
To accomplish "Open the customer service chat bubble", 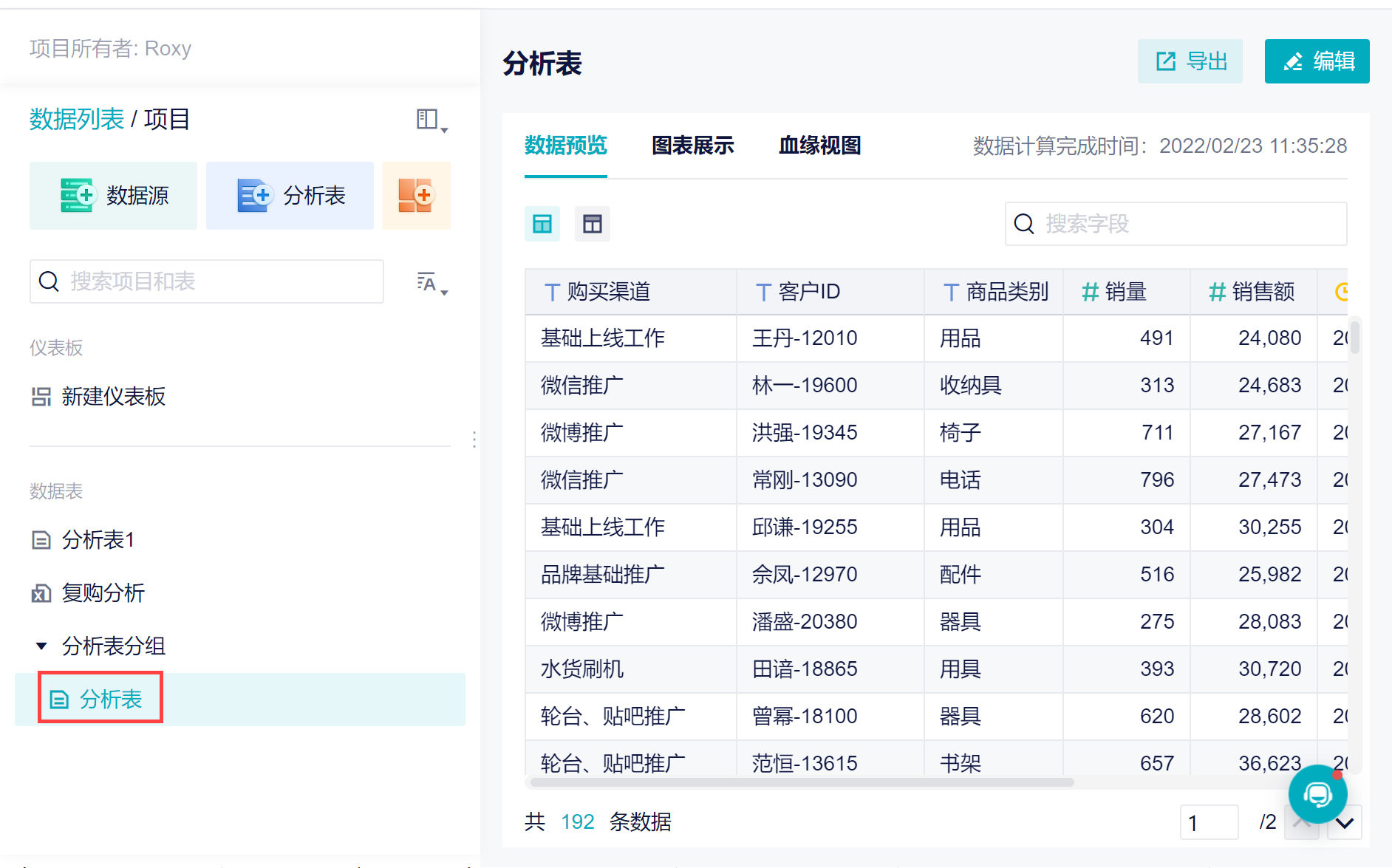I will 1317,795.
